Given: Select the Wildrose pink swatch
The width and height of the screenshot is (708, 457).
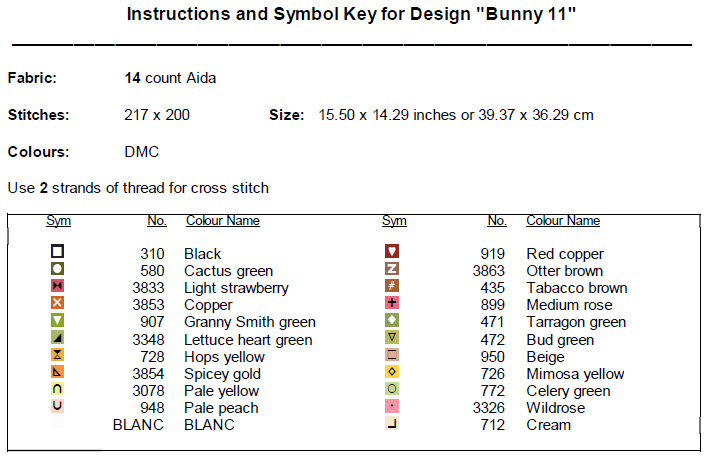Looking at the screenshot, I should click(392, 407).
